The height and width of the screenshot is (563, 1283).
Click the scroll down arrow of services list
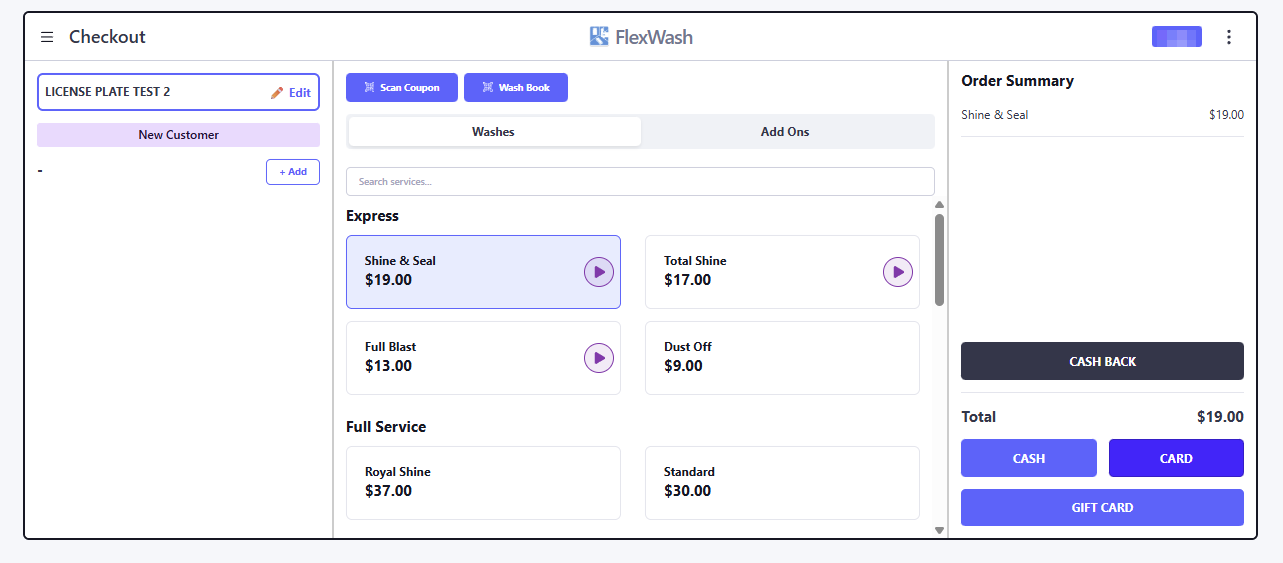pos(939,531)
